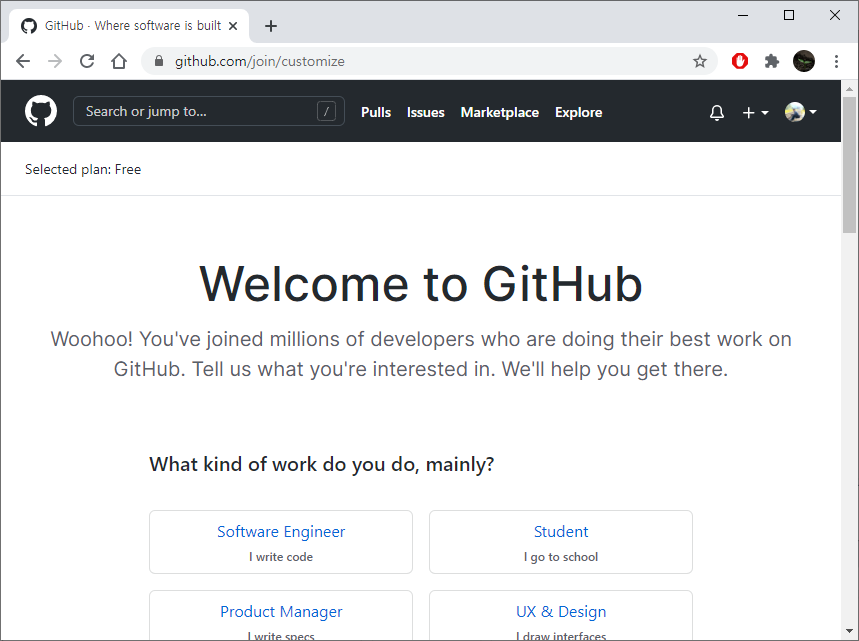
Task: Choose the Student work option
Action: click(561, 542)
